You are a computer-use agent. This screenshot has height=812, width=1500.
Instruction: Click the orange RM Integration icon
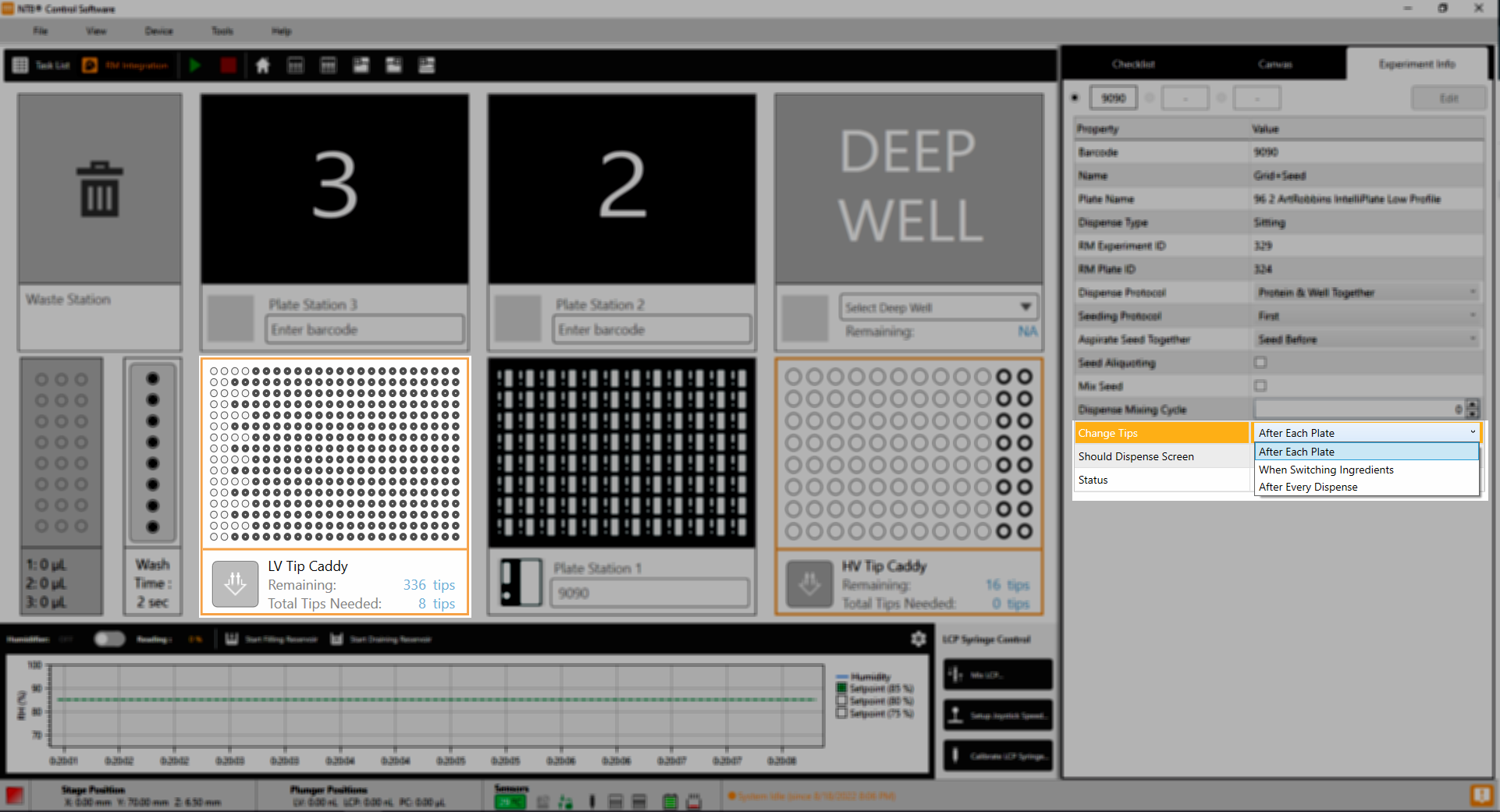click(90, 66)
